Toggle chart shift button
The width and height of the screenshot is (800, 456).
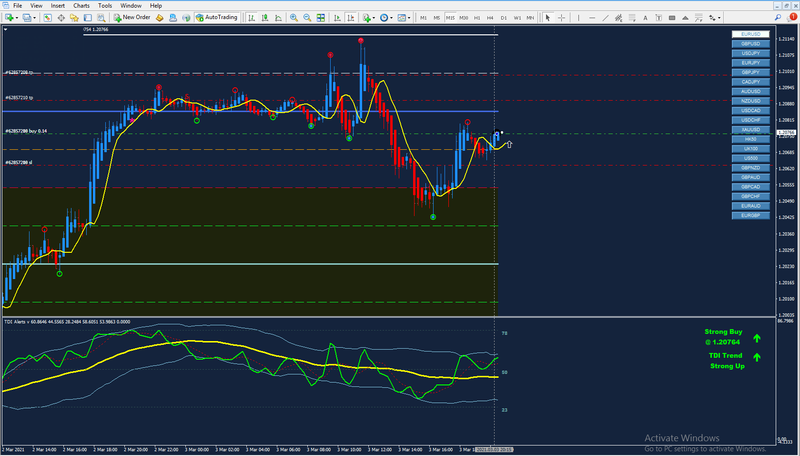(x=351, y=18)
